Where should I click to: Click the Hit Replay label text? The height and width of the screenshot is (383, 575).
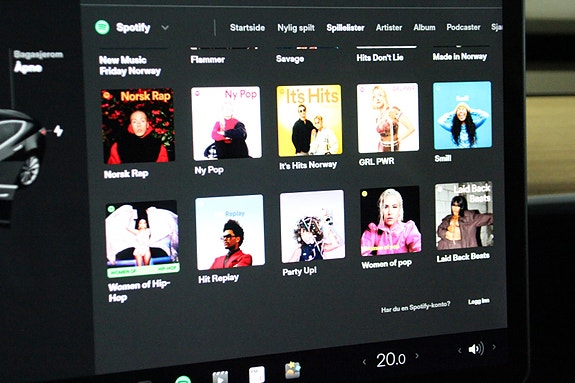point(219,278)
